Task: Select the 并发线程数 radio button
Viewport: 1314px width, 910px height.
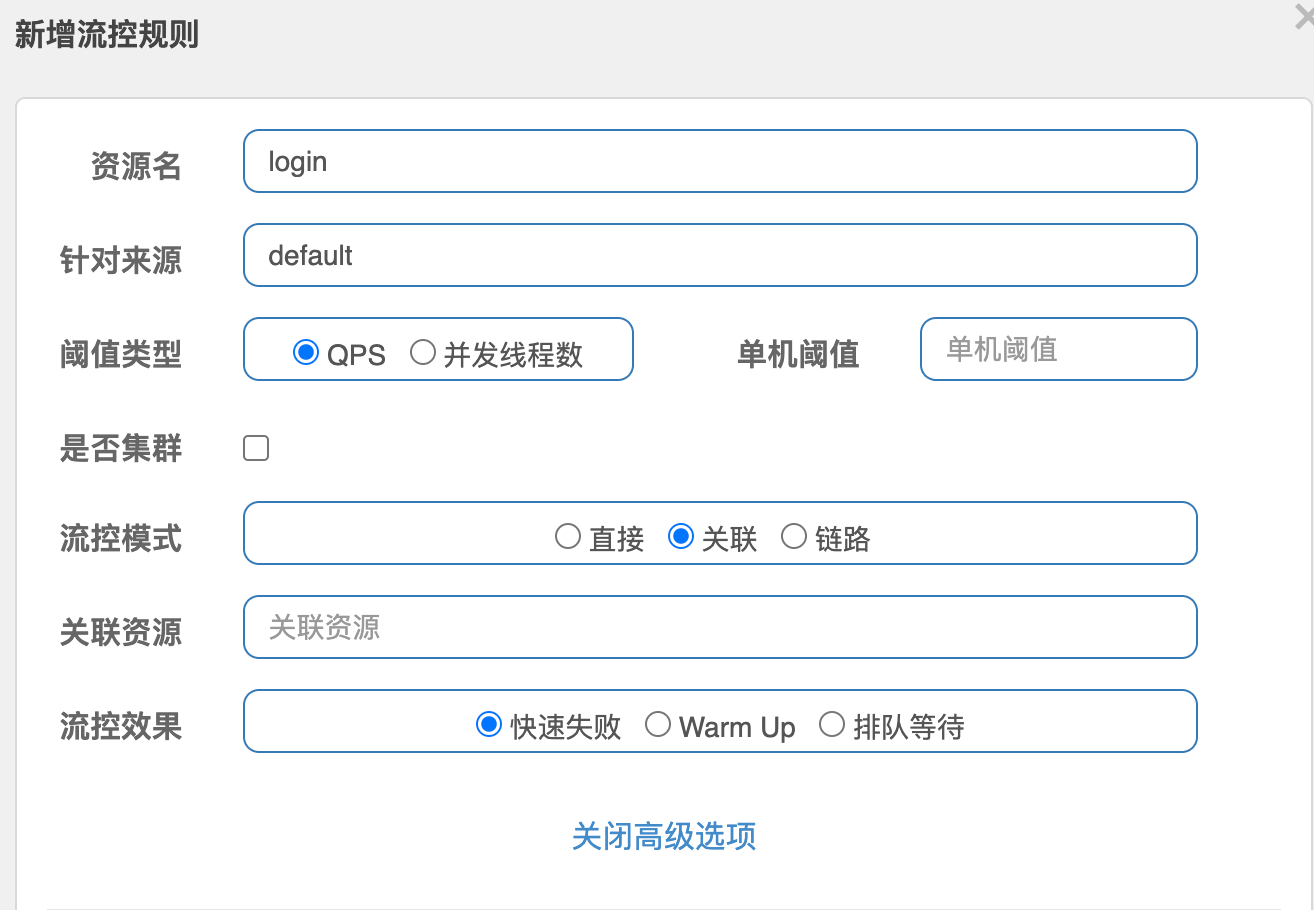Action: pos(423,352)
